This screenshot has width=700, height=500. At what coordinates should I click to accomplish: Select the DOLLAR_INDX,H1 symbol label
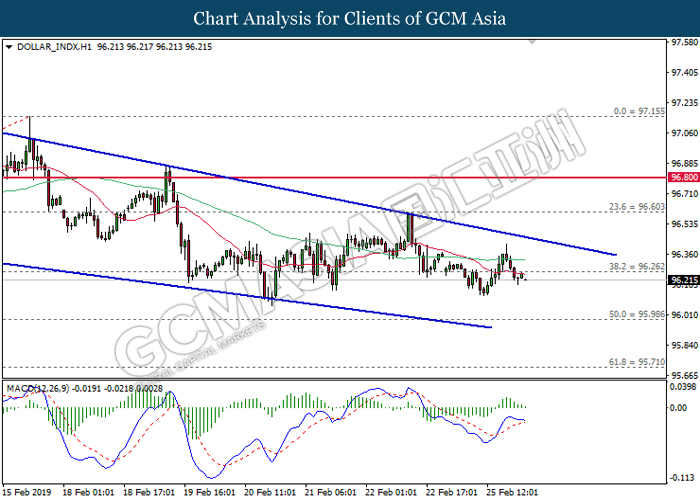point(54,47)
